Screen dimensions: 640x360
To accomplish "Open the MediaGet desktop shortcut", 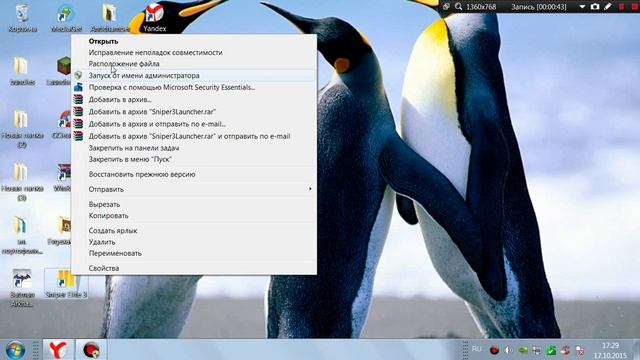I will (66, 18).
